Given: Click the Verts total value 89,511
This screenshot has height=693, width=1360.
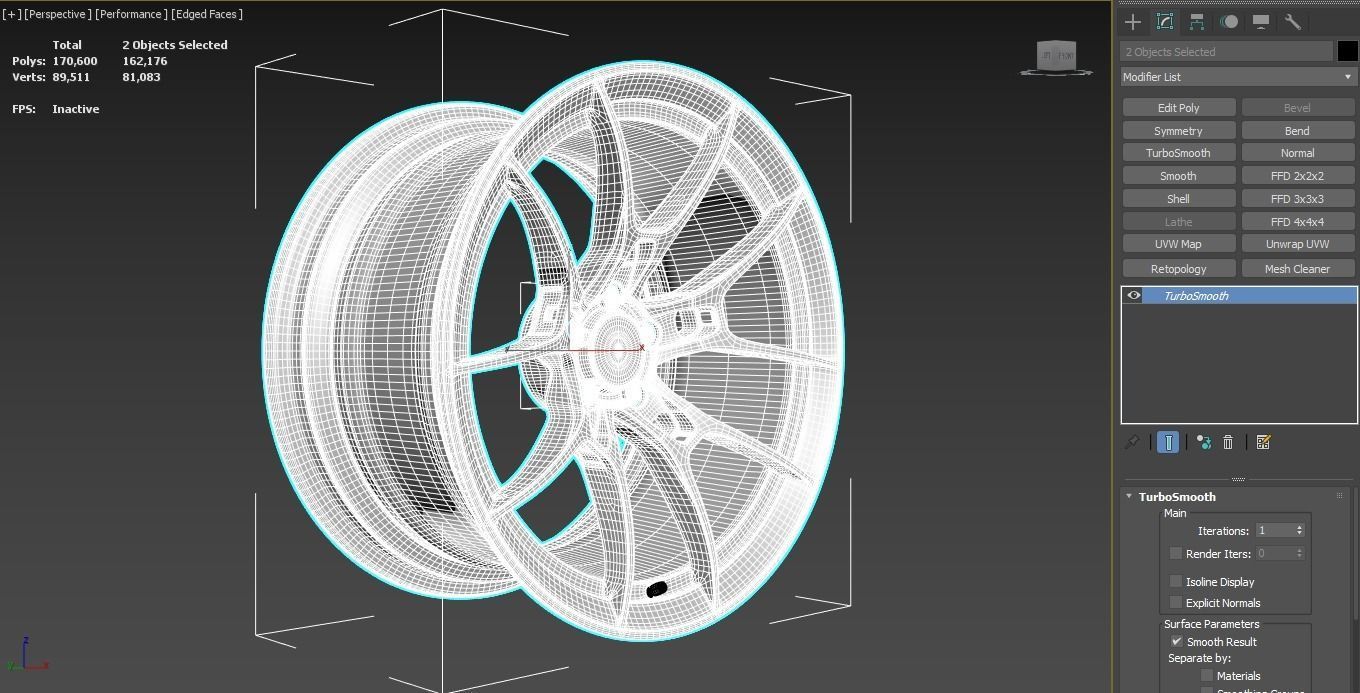Looking at the screenshot, I should (71, 77).
